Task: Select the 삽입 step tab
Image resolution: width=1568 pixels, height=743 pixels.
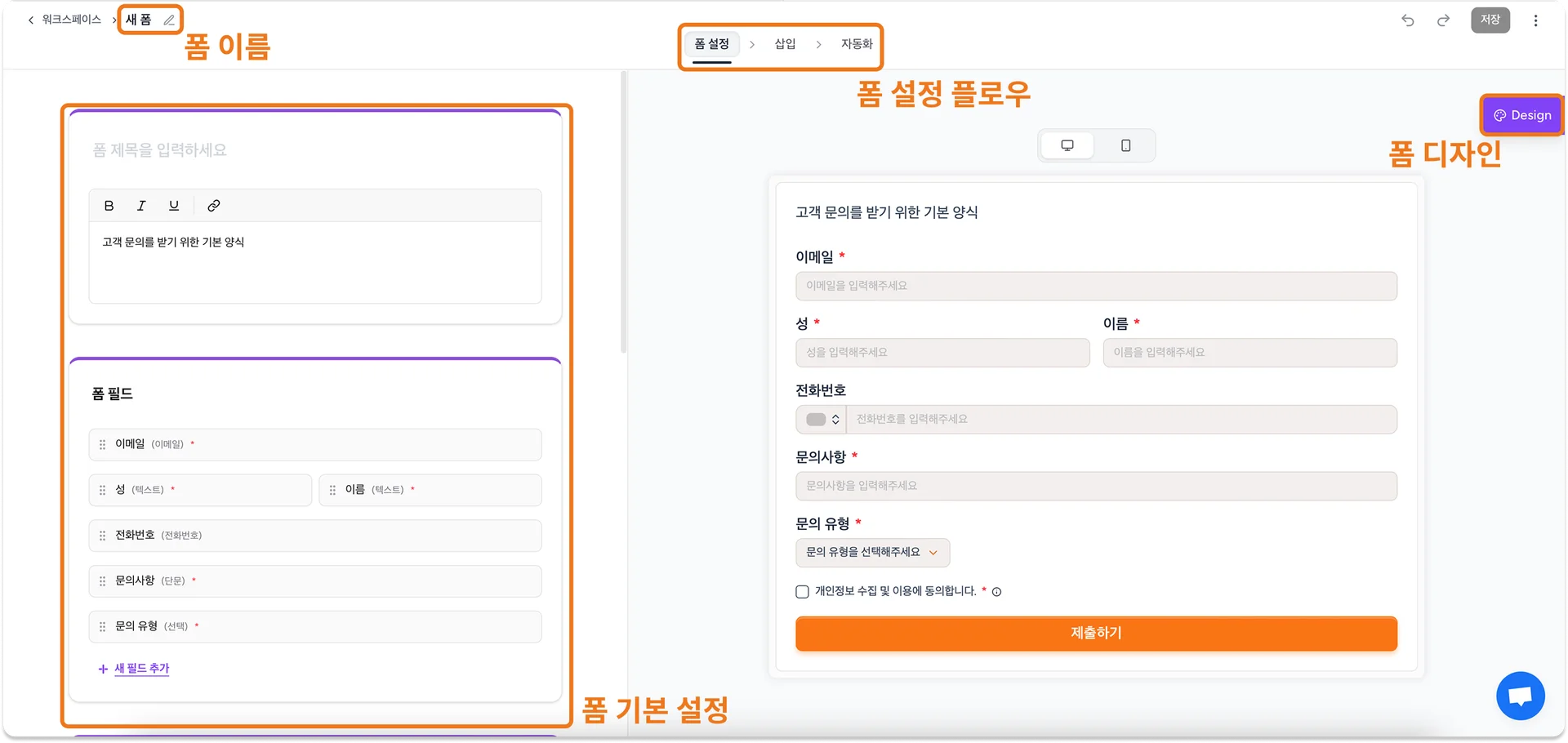Action: (x=785, y=44)
